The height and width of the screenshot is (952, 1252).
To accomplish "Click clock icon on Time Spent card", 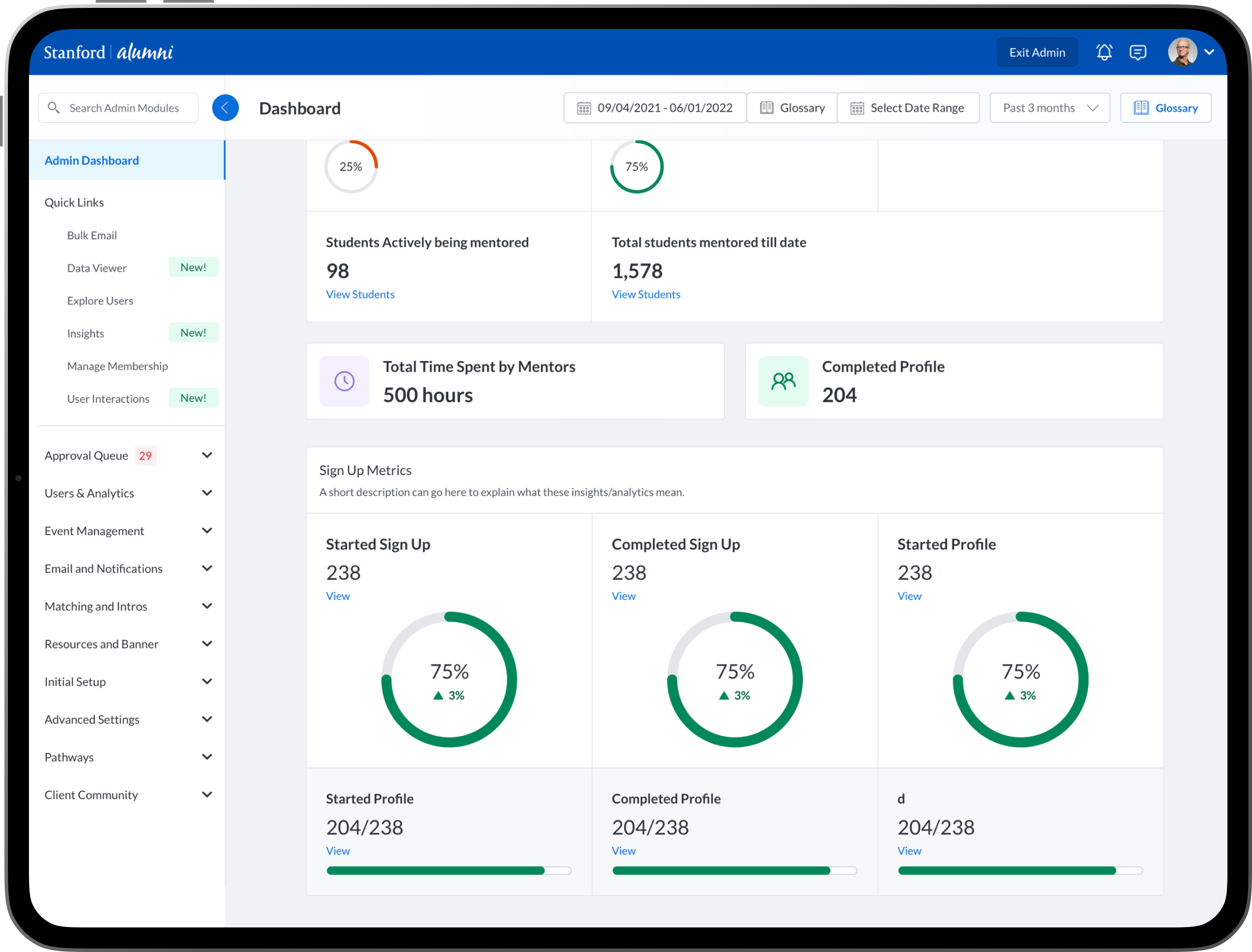I will (344, 381).
